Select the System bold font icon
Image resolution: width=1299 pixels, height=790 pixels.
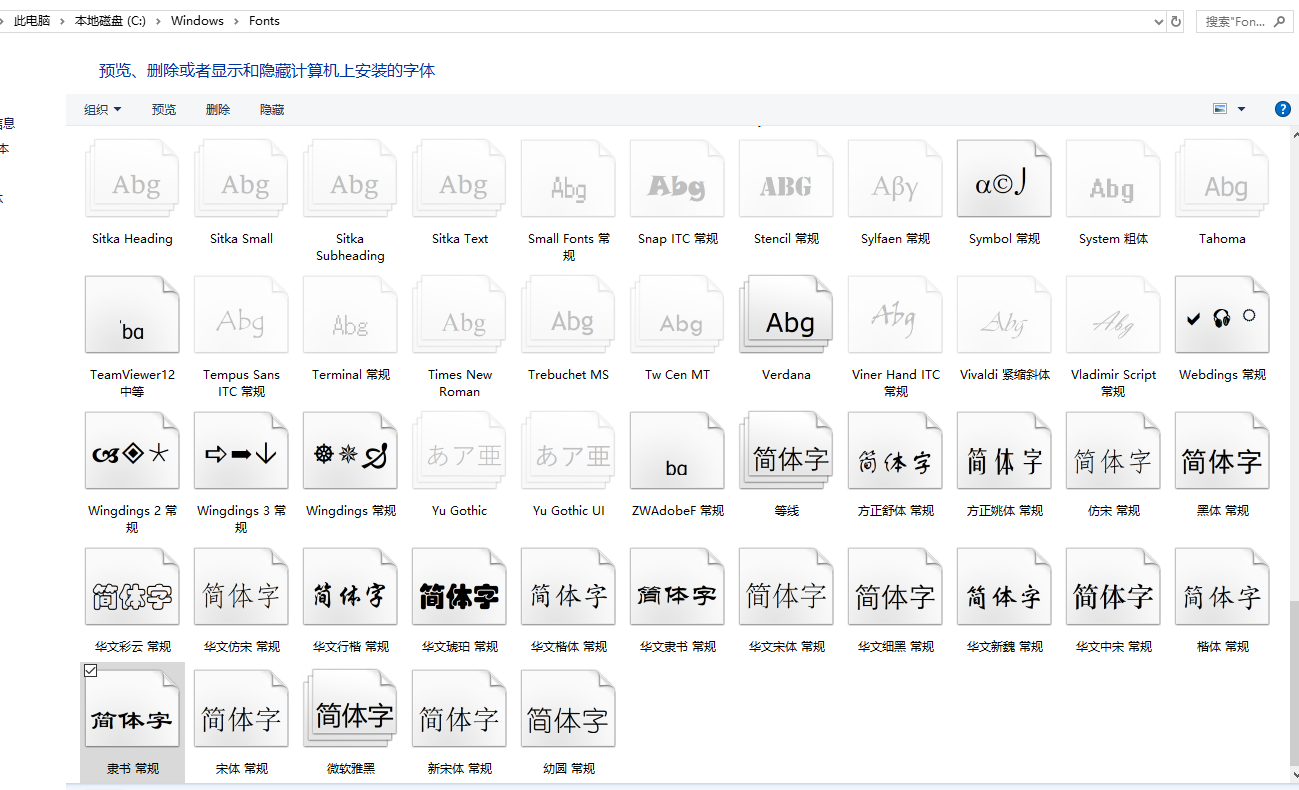click(x=1113, y=178)
